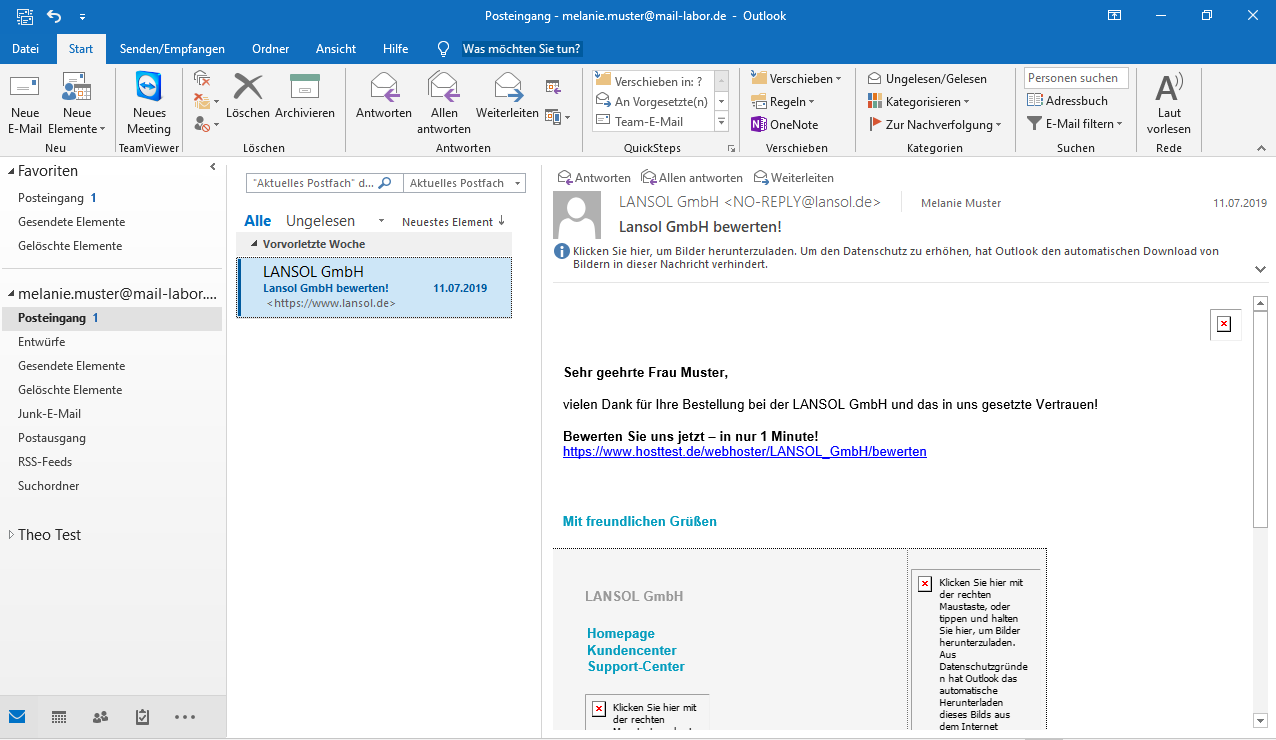Screen dimensions: 1276x740
Task: Open the Entwürfe folder
Action: (x=42, y=342)
